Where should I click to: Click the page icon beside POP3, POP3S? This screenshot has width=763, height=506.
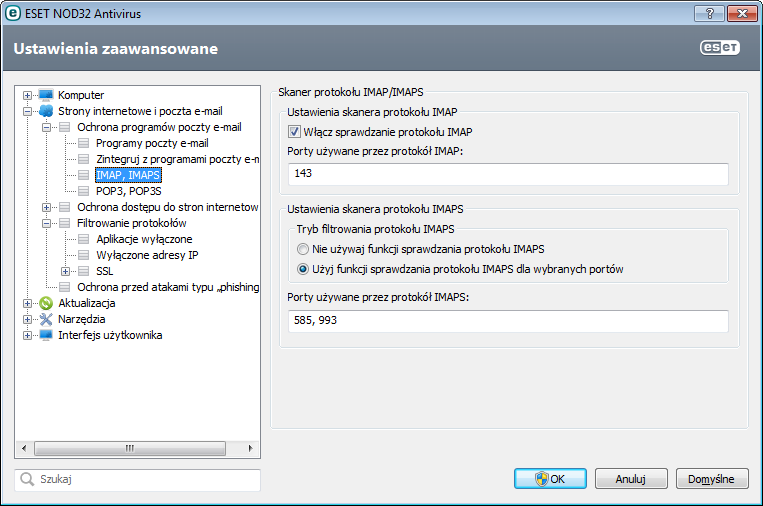84,191
